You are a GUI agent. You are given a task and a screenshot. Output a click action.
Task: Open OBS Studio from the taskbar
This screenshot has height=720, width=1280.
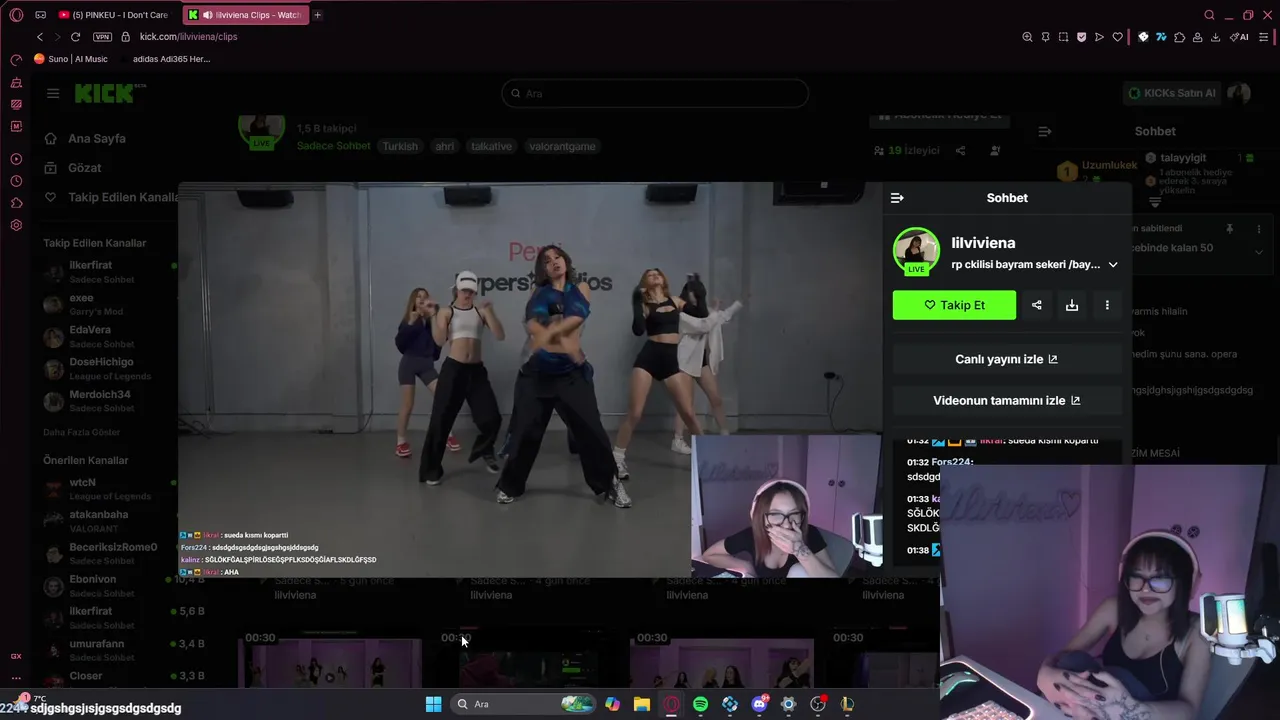click(818, 704)
